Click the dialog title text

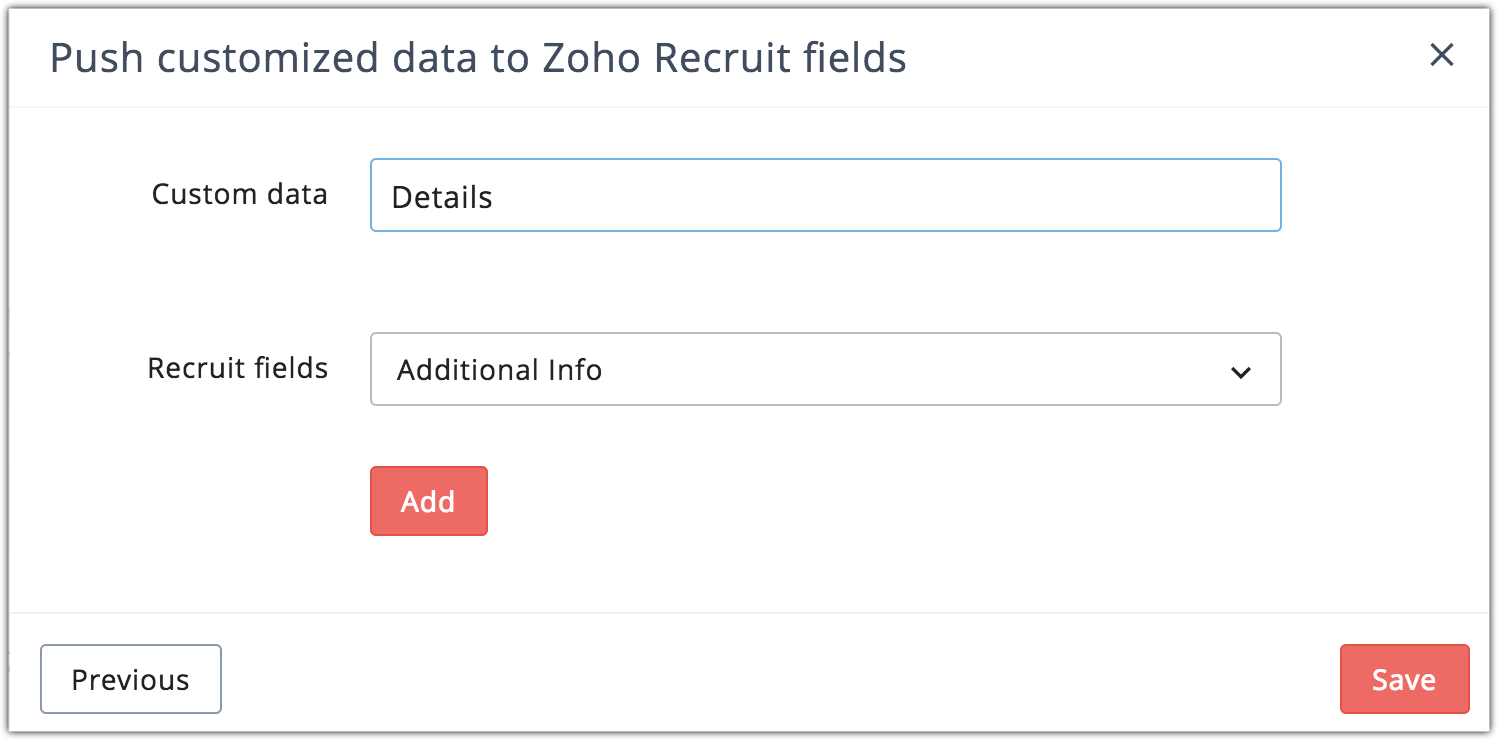tap(478, 59)
